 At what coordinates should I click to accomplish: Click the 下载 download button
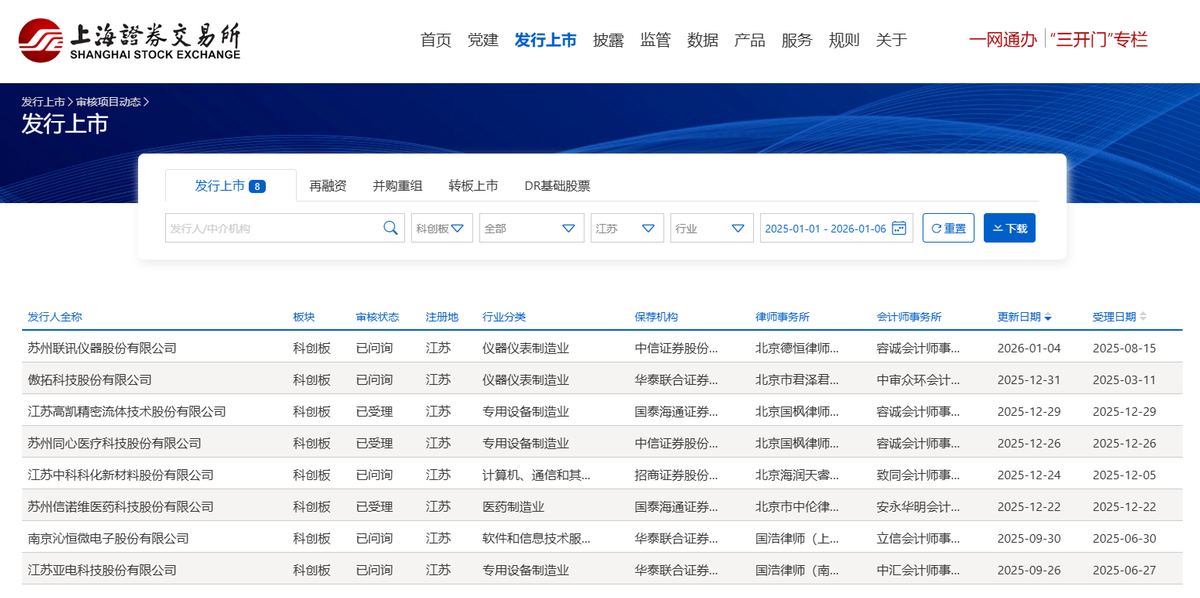click(x=1009, y=228)
